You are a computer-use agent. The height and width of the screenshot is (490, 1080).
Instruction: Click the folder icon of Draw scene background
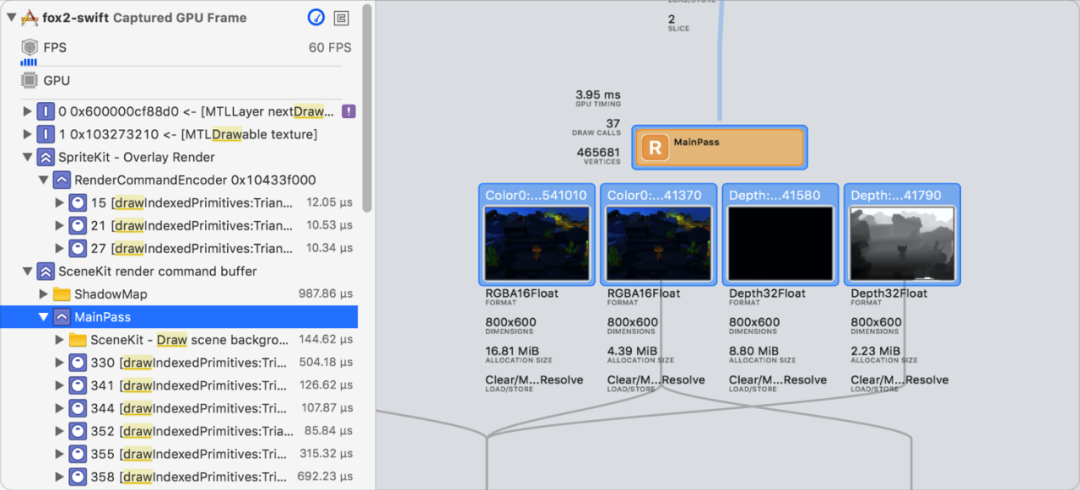77,340
